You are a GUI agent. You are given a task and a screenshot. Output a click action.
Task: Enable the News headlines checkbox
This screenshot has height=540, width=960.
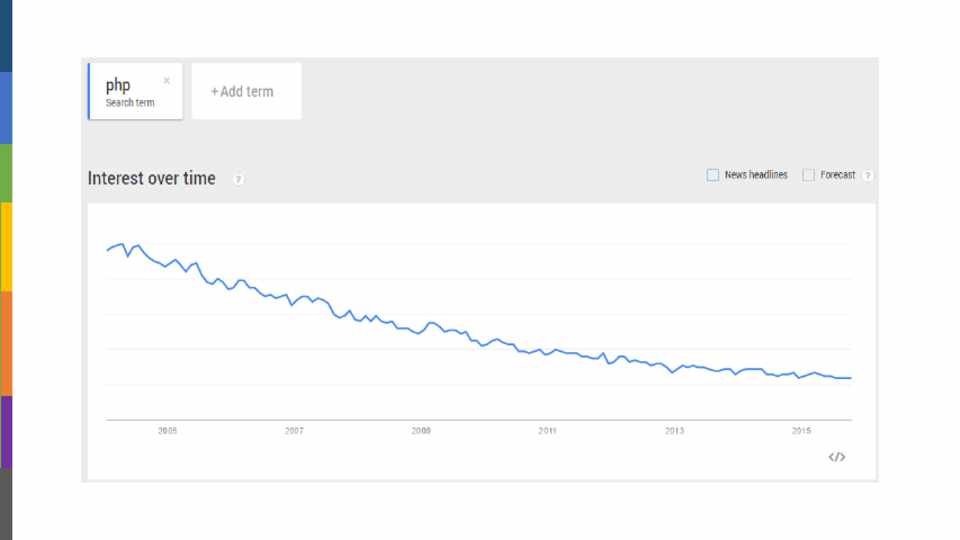click(x=713, y=175)
